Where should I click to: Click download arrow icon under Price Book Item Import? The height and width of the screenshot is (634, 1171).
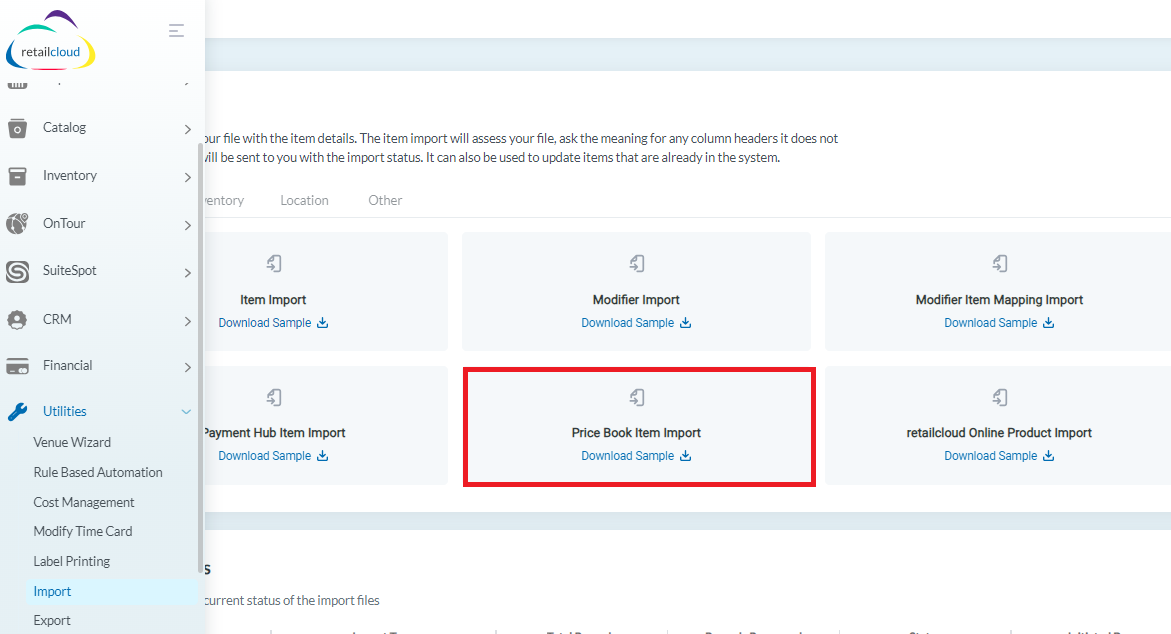(x=686, y=456)
